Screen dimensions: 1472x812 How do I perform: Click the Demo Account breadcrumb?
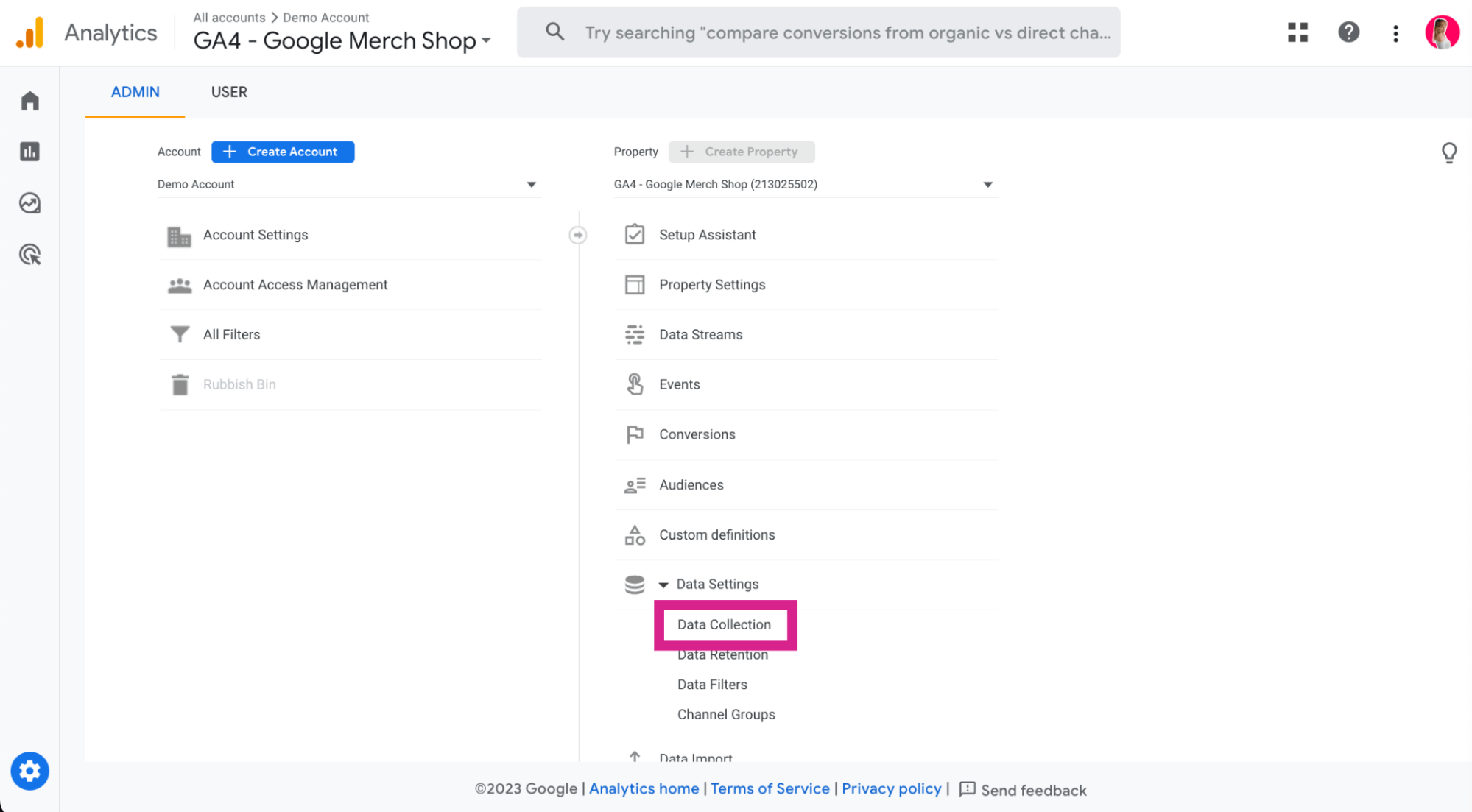pyautogui.click(x=325, y=17)
